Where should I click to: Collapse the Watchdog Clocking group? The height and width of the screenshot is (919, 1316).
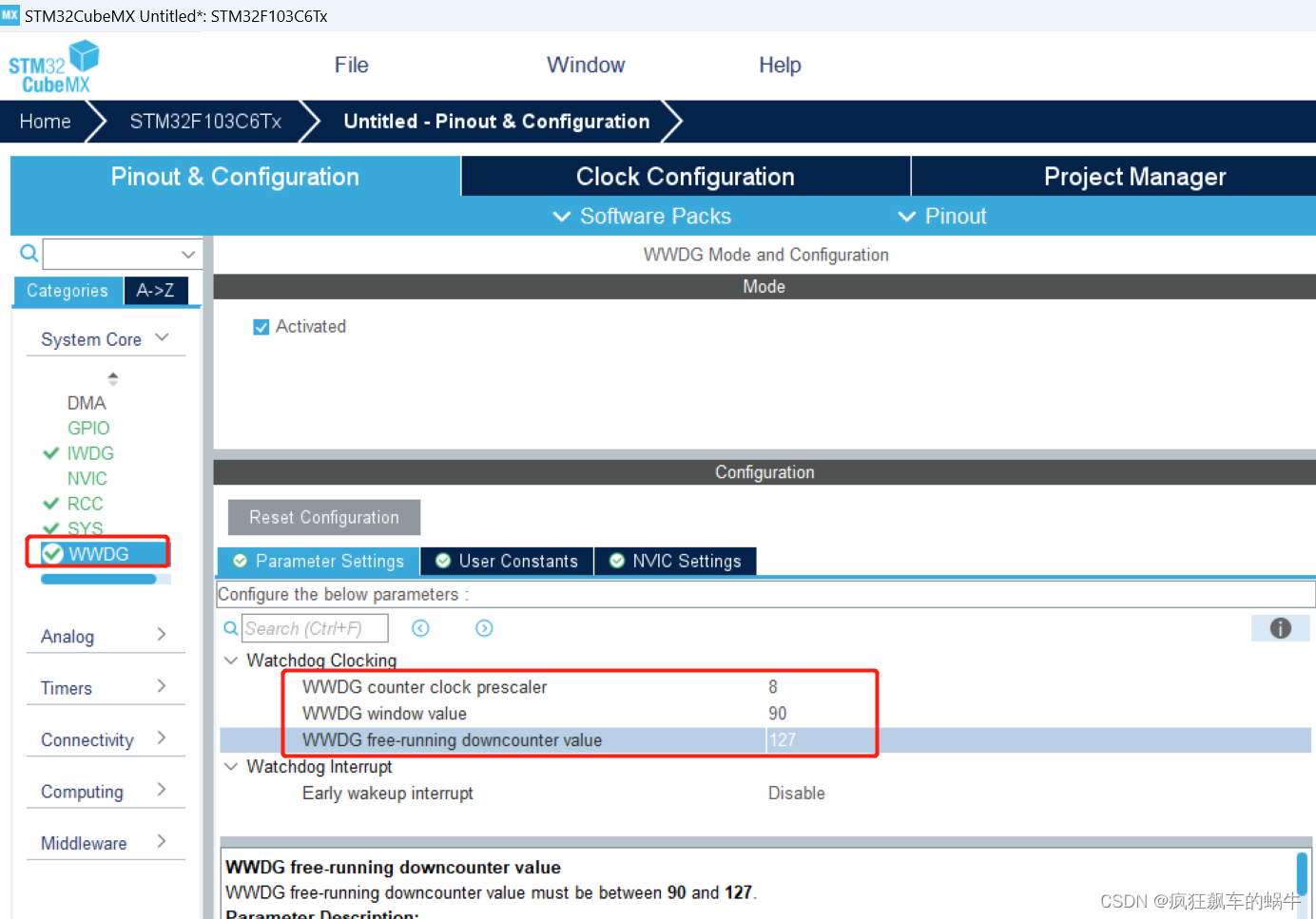pos(231,660)
